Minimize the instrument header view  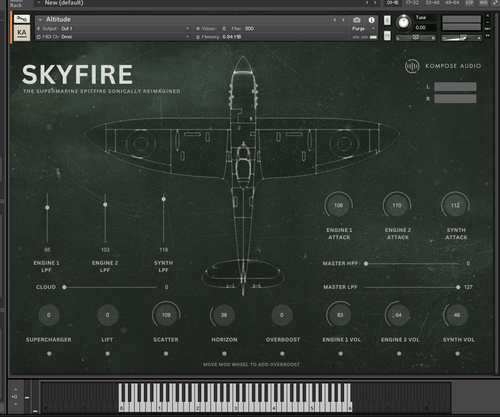pyautogui.click(x=488, y=22)
